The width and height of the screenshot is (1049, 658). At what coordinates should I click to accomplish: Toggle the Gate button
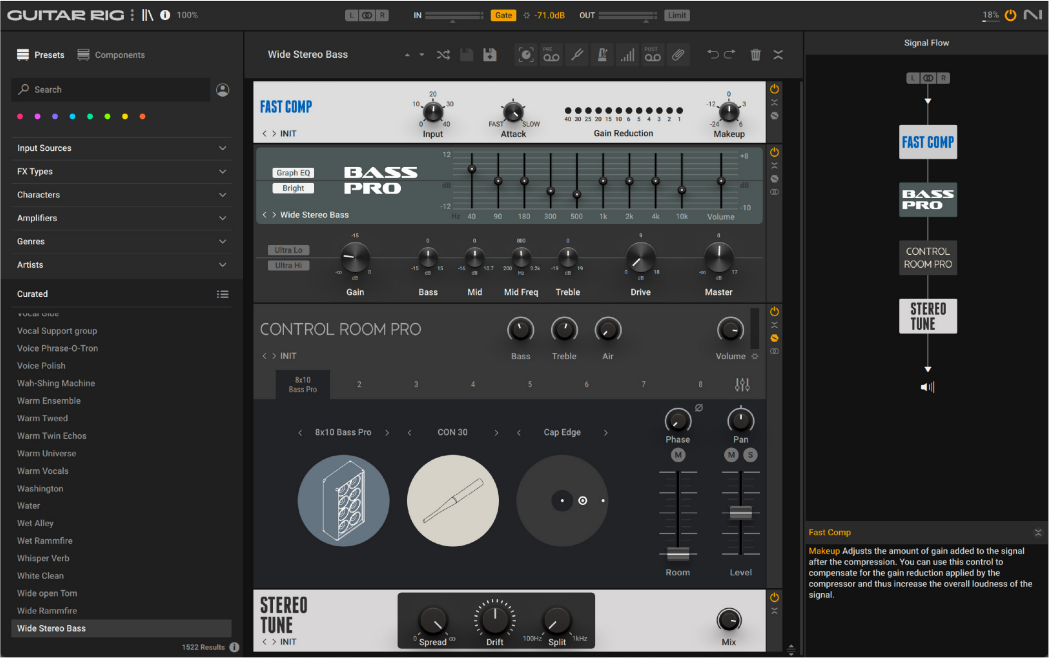[x=503, y=15]
